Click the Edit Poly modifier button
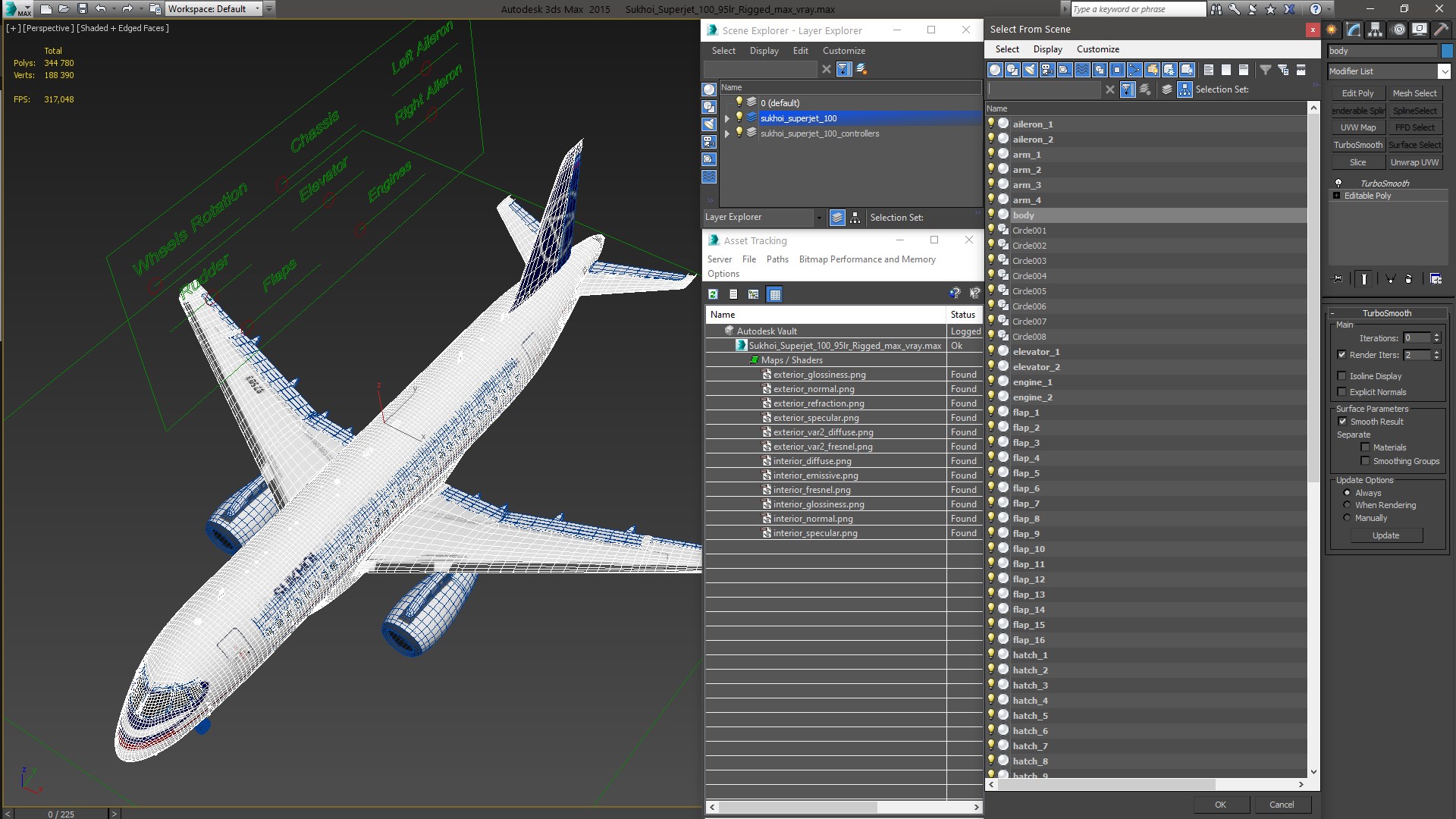The height and width of the screenshot is (819, 1456). pos(1357,93)
